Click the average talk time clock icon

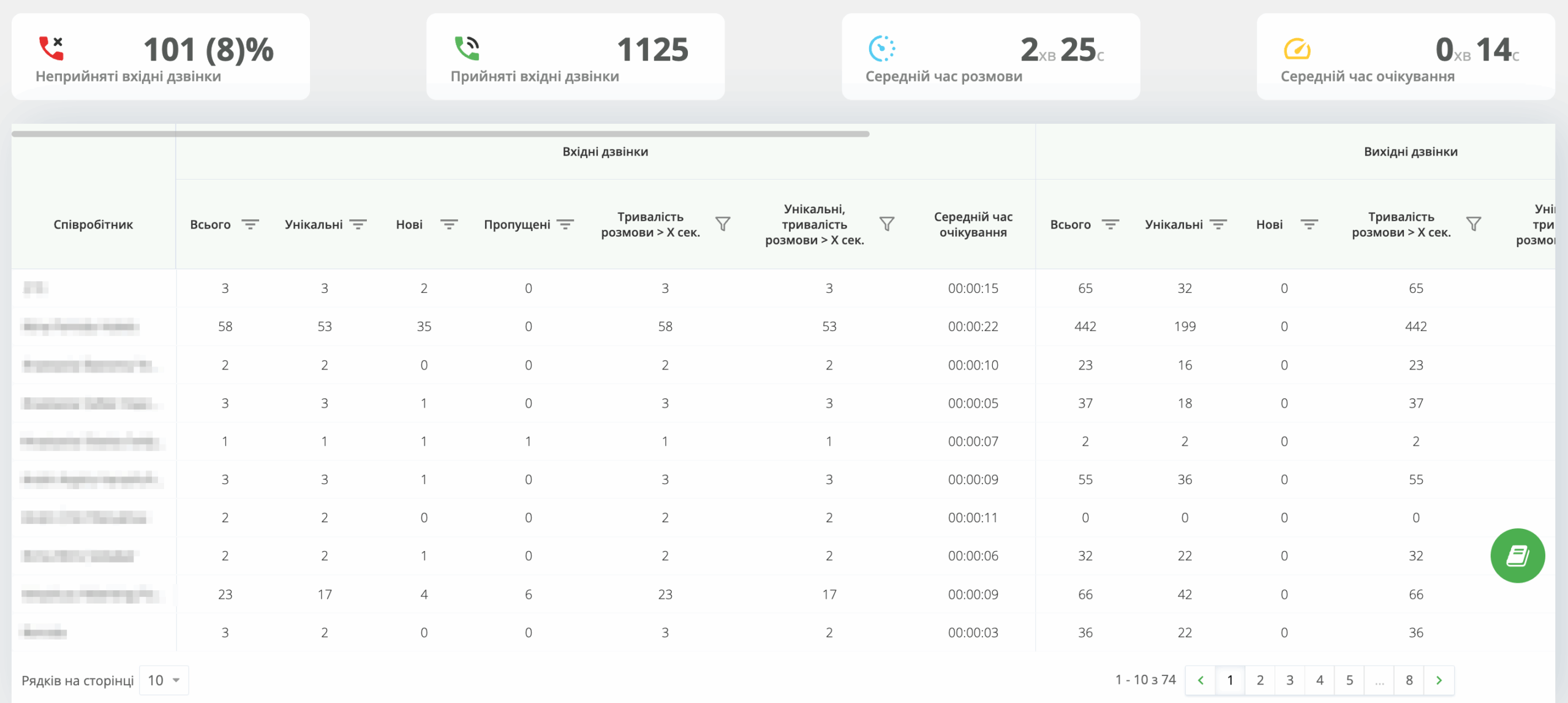tap(882, 48)
